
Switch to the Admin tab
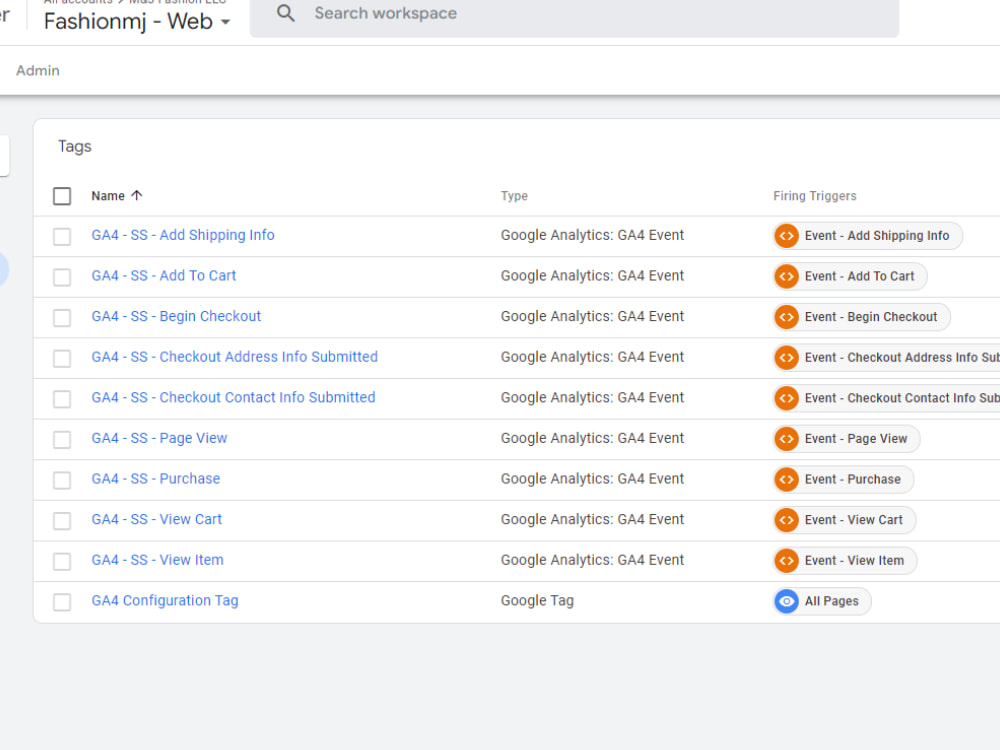pyautogui.click(x=37, y=70)
